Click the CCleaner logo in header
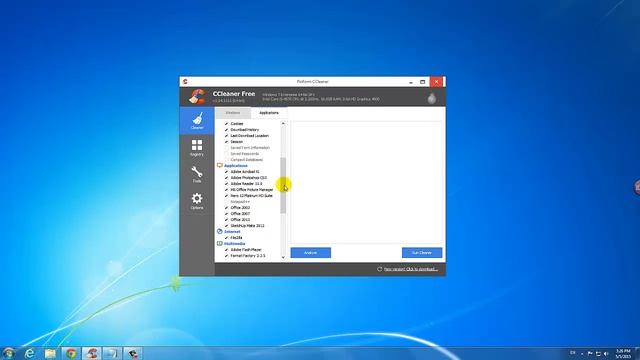 (197, 97)
